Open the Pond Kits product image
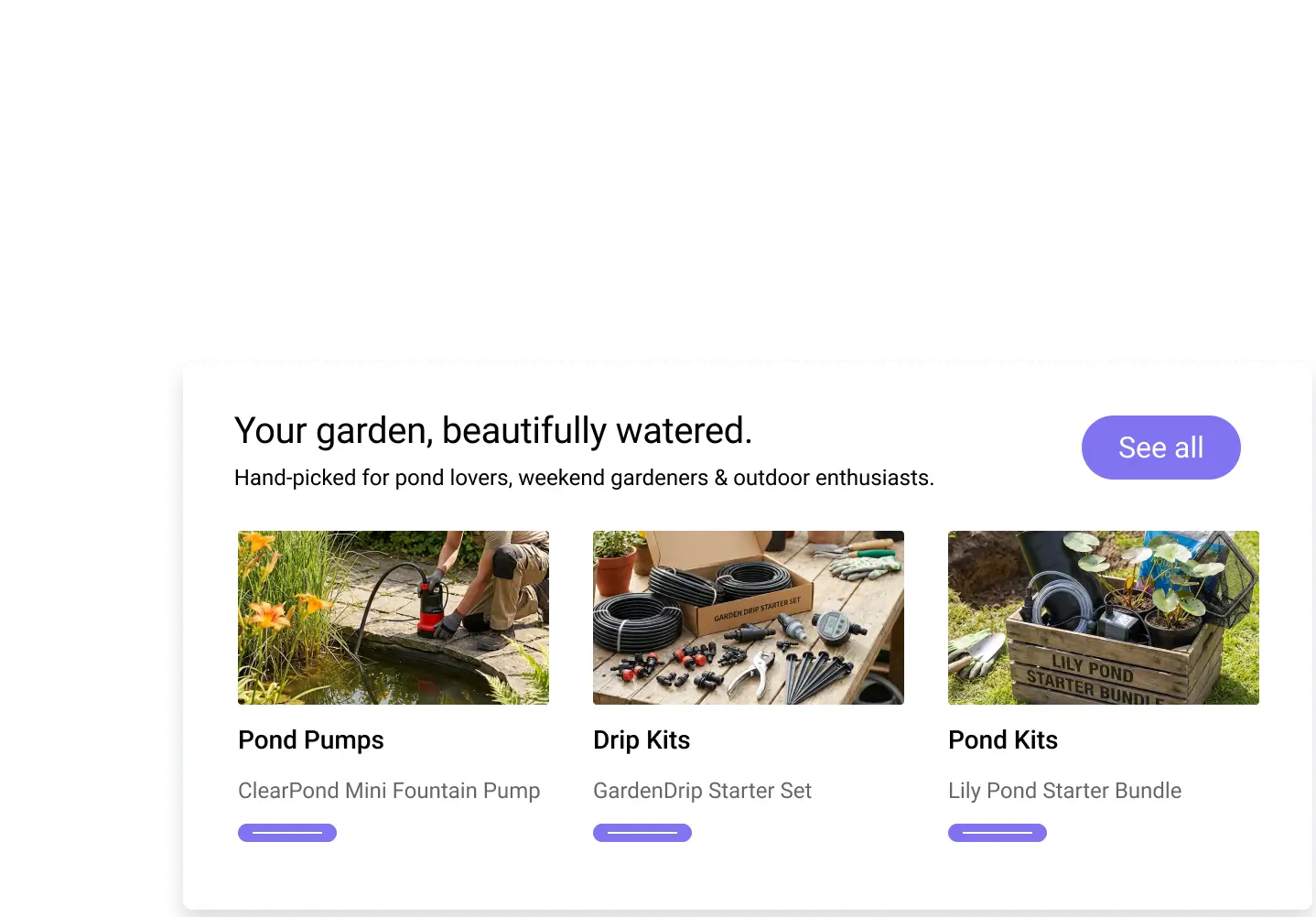Viewport: 1316px width, 917px height. (1103, 617)
